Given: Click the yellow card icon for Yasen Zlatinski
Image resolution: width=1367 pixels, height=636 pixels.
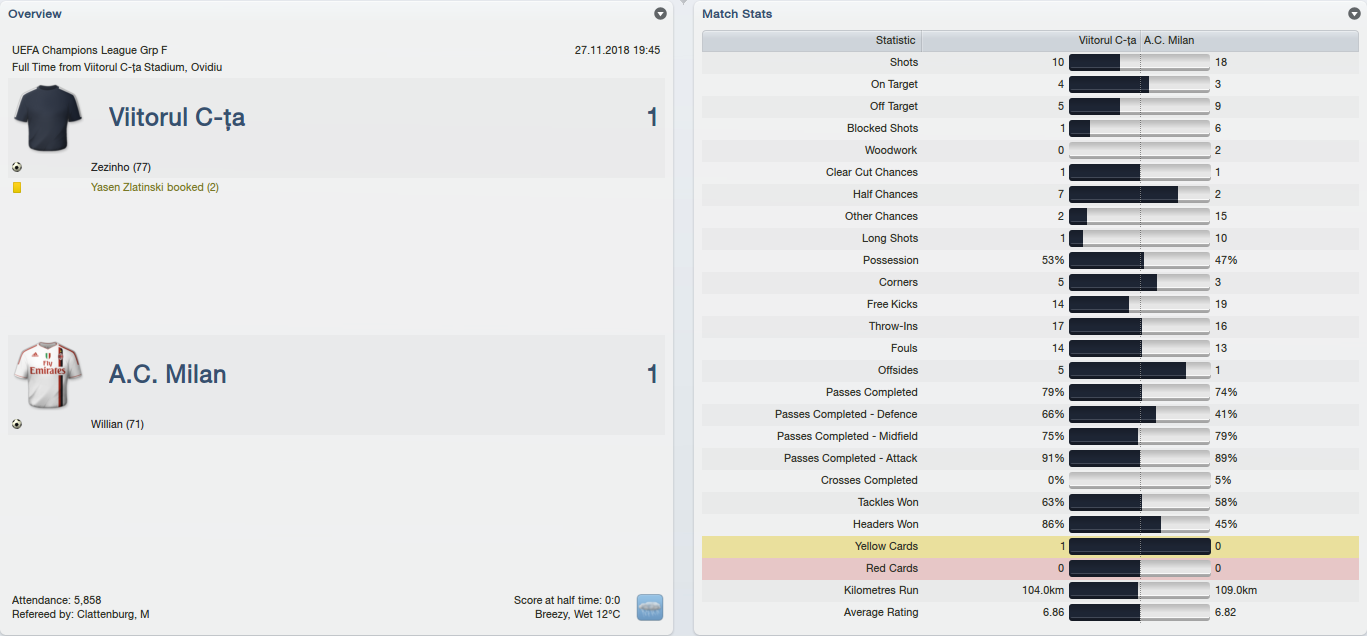Looking at the screenshot, I should 17,187.
